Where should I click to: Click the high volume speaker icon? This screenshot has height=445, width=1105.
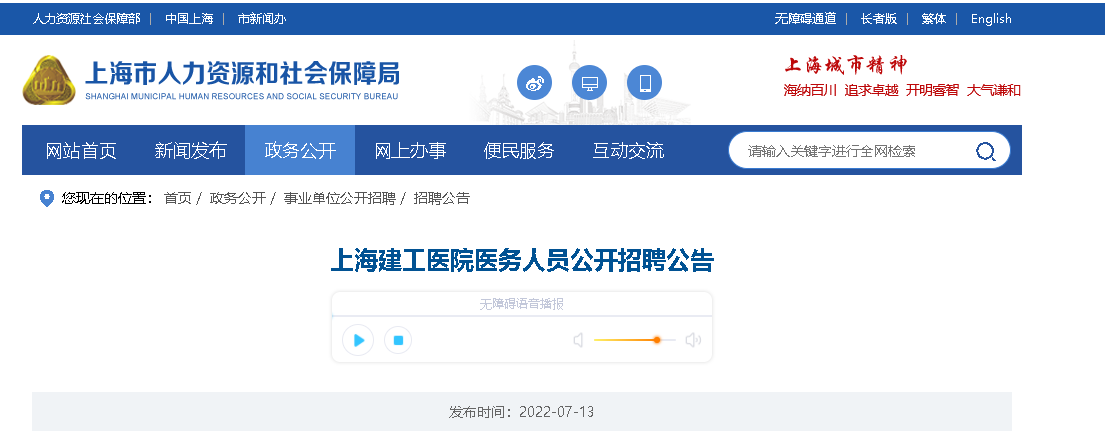click(693, 341)
